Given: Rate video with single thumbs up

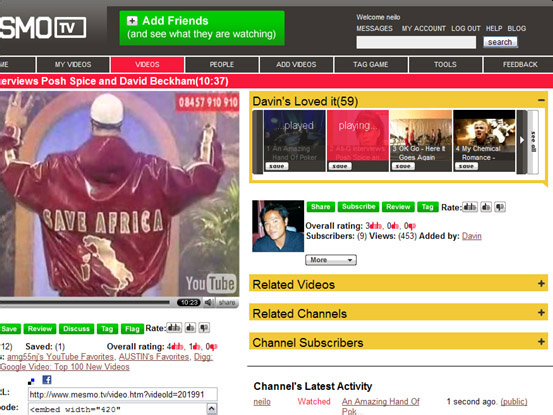Looking at the screenshot, I should (190, 328).
